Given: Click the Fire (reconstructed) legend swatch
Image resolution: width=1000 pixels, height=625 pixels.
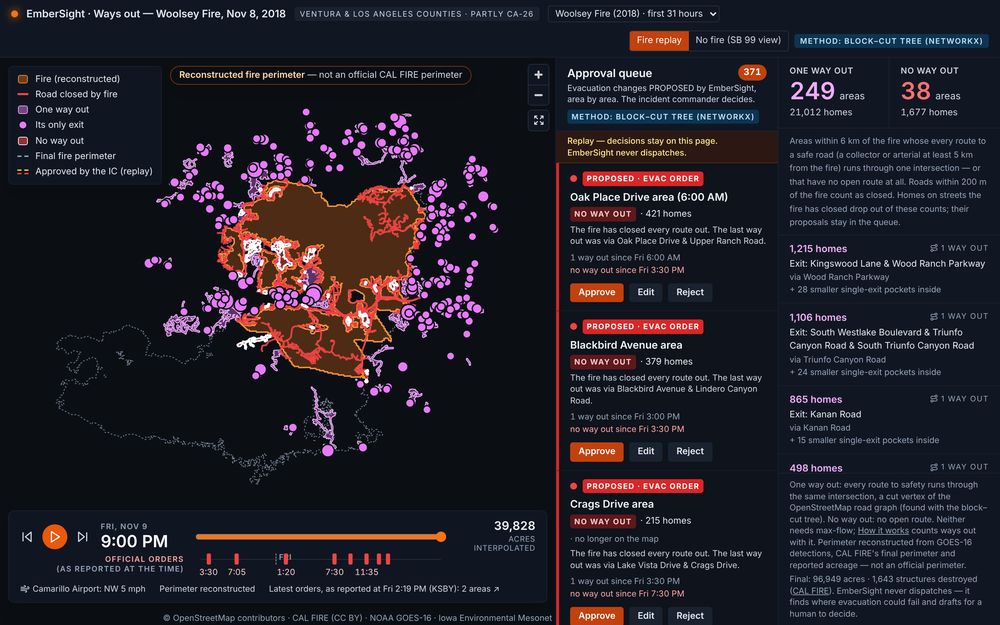Looking at the screenshot, I should coord(23,79).
